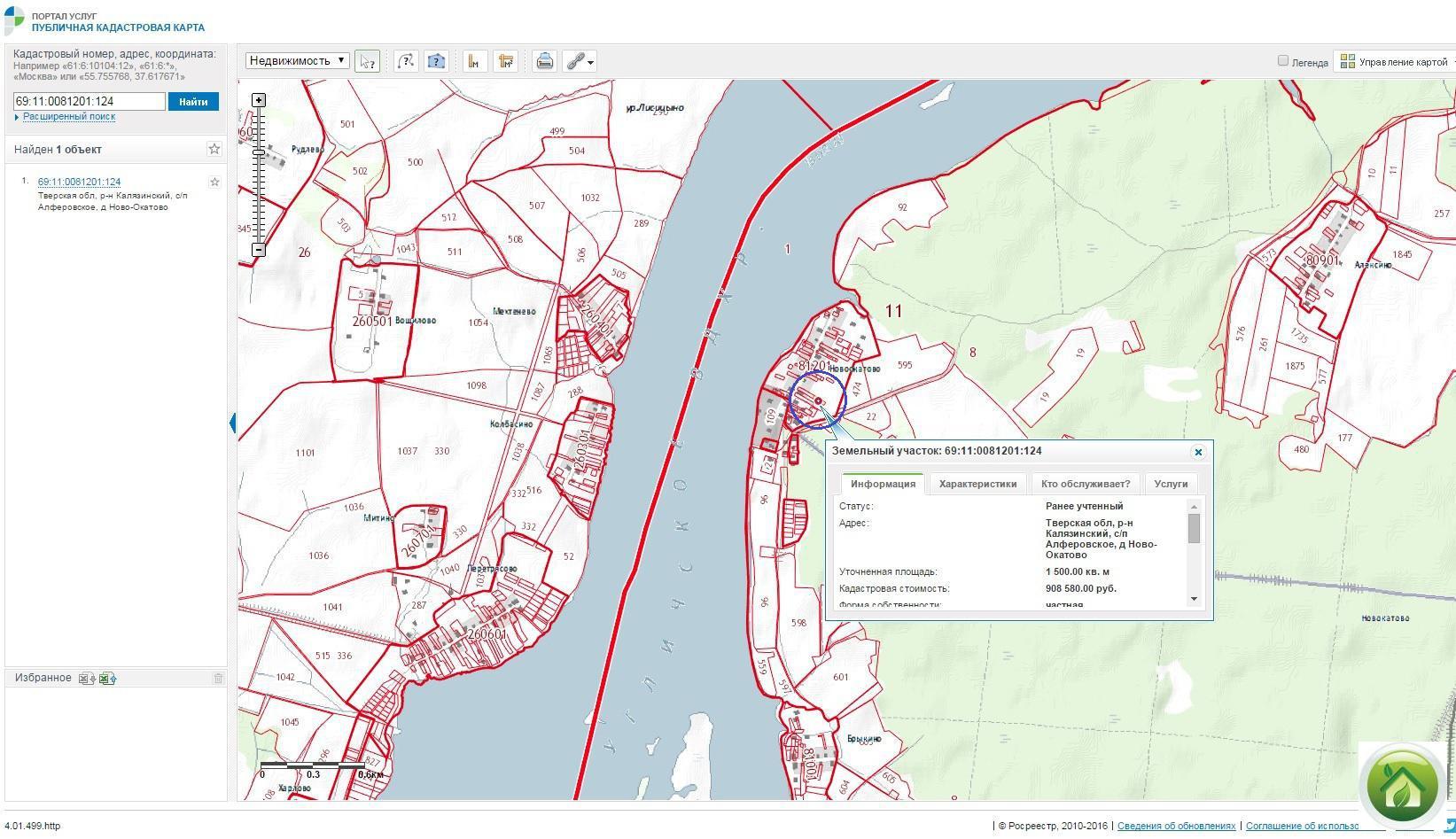Click the Публичная кадастровая карта title
Screen dimensions: 1456x839
118,27
